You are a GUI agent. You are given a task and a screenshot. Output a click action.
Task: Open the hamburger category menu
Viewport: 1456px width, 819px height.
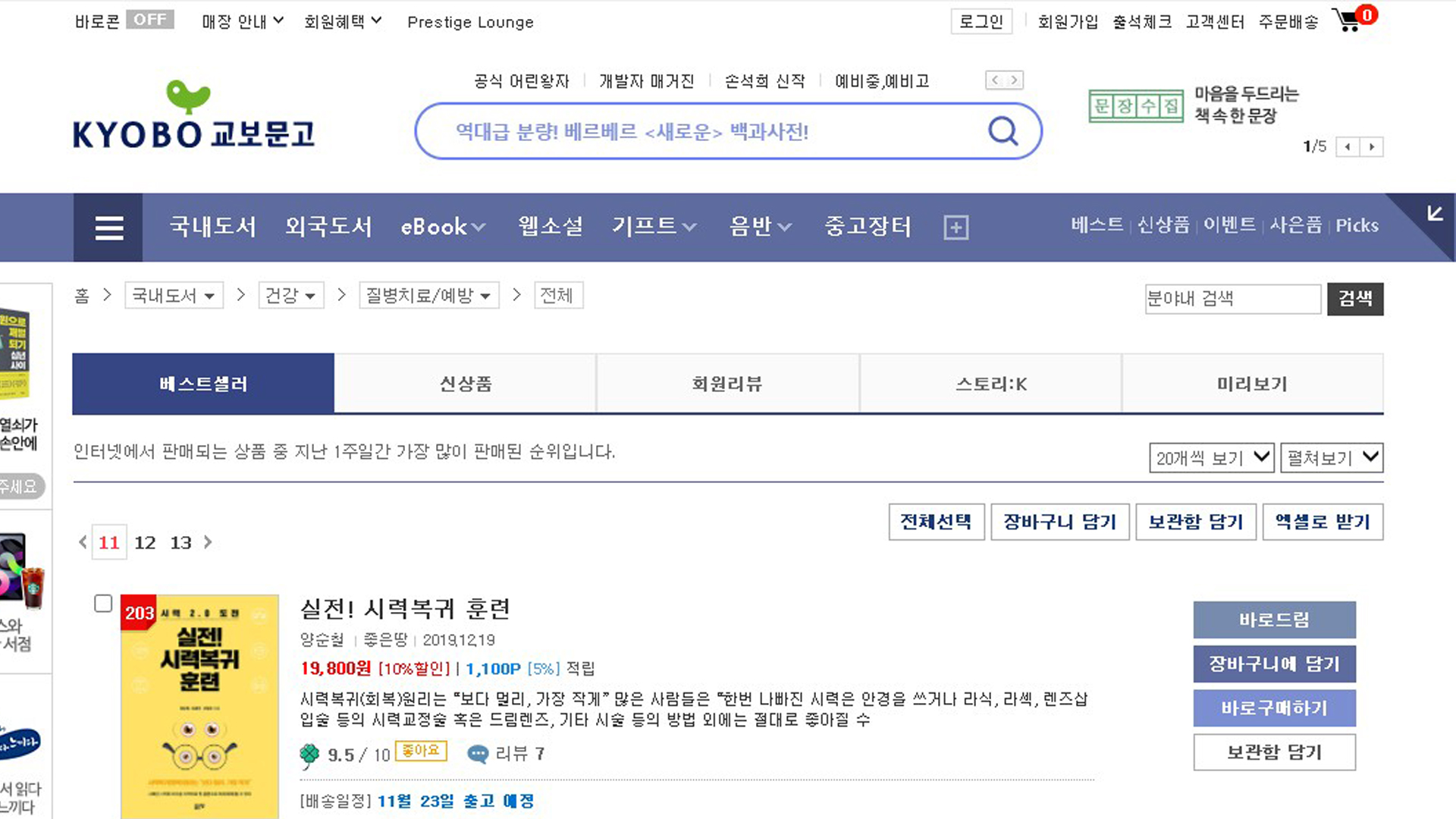click(108, 227)
